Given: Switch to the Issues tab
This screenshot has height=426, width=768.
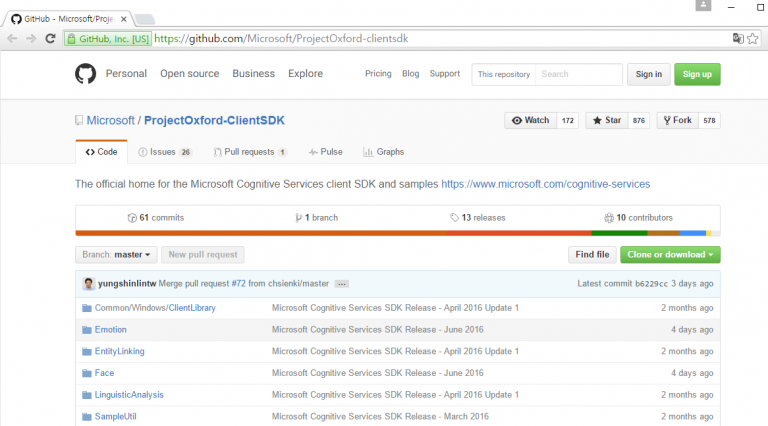Looking at the screenshot, I should pyautogui.click(x=164, y=152).
